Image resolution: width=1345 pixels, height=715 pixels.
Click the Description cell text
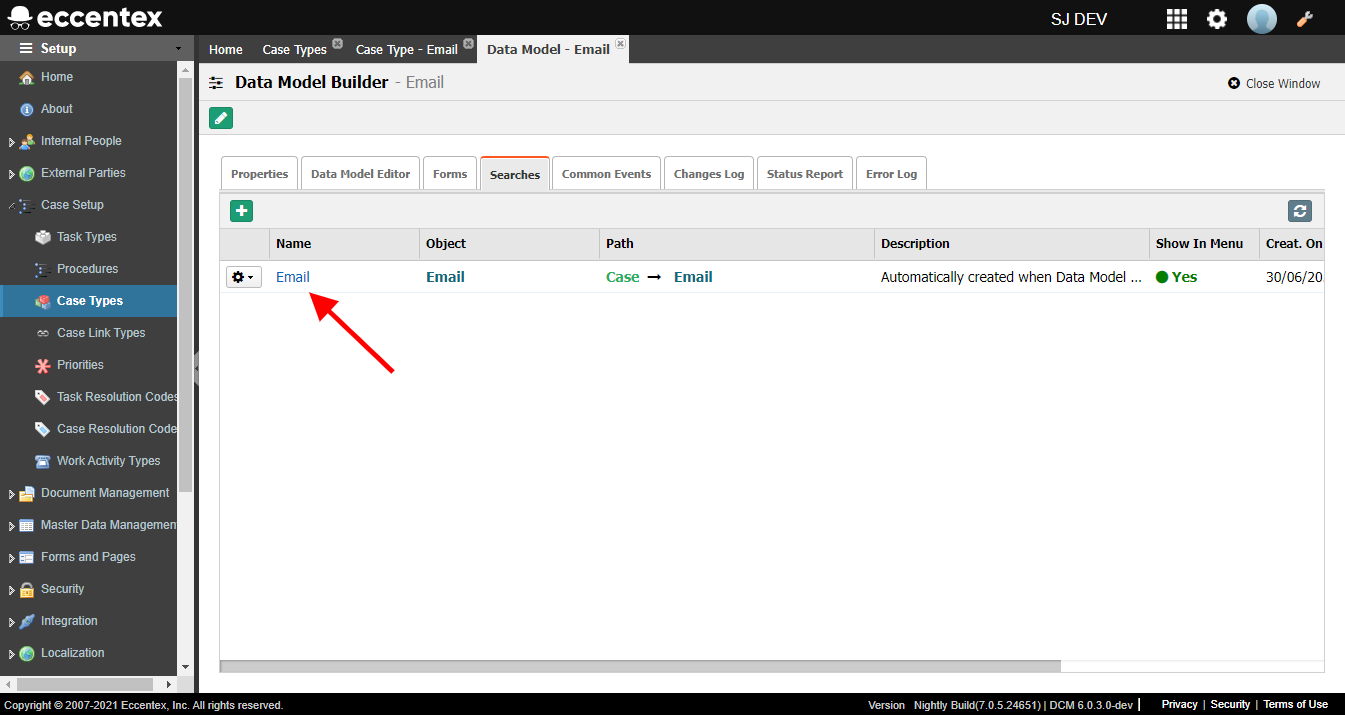(1011, 277)
